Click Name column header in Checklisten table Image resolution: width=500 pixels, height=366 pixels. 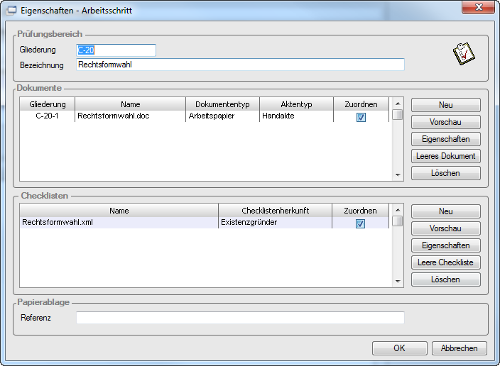(119, 210)
